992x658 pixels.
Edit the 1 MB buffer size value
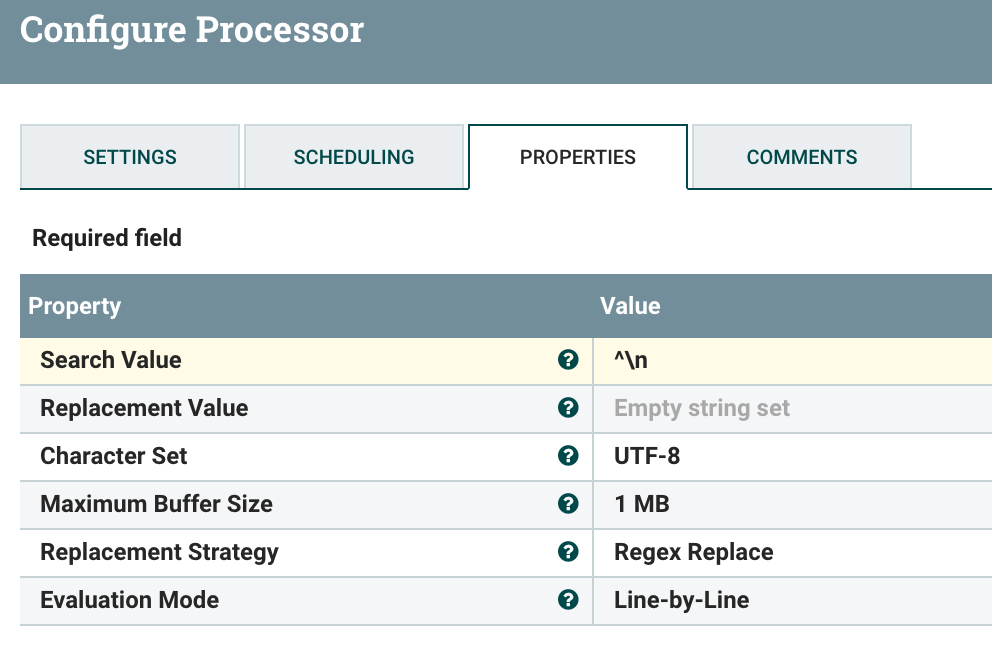[700, 504]
